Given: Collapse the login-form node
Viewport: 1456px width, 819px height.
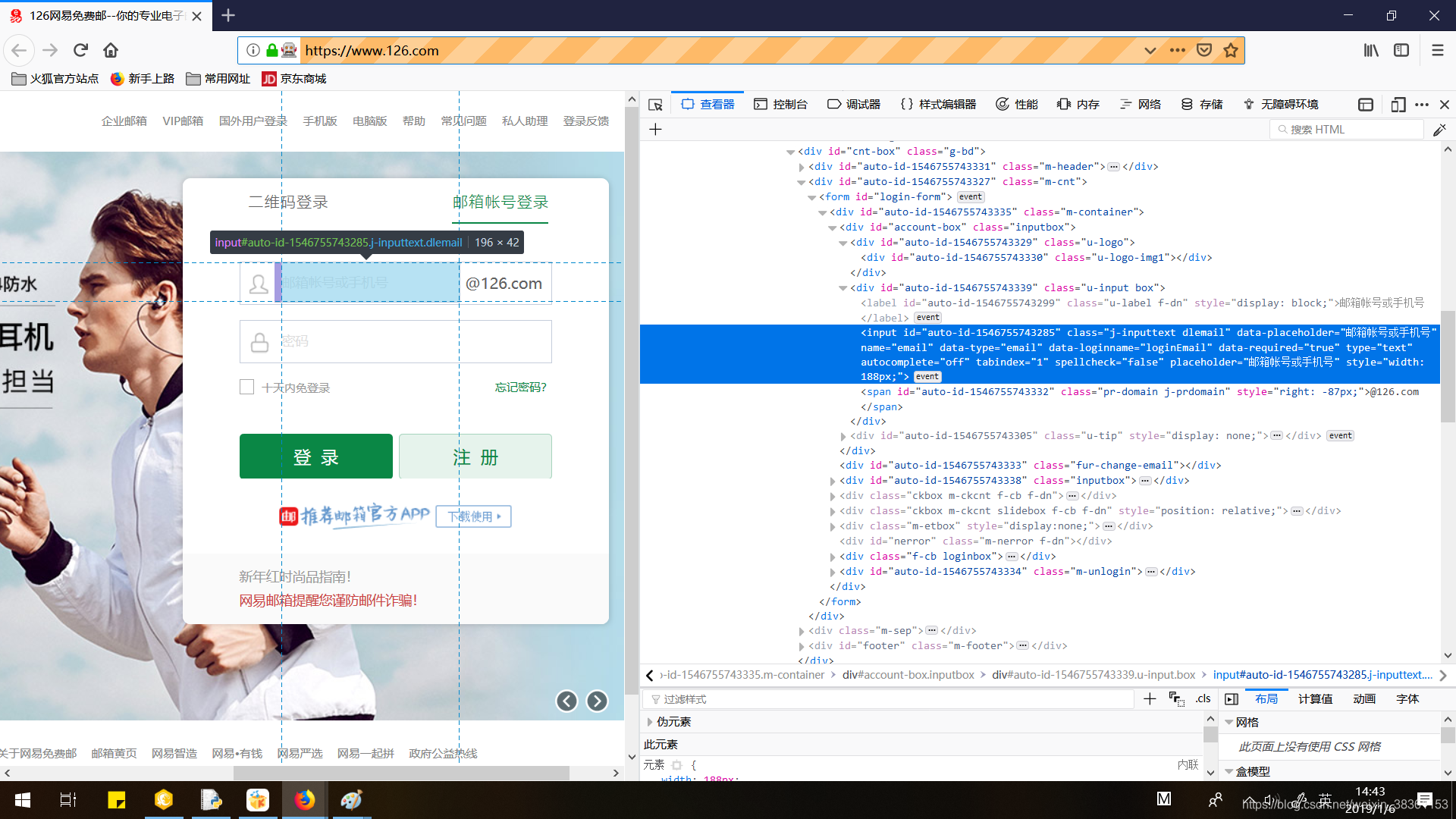Looking at the screenshot, I should (812, 197).
